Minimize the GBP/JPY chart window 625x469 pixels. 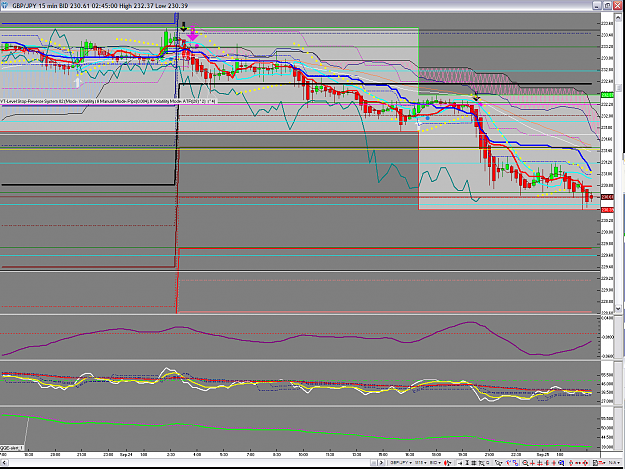tap(597, 6)
